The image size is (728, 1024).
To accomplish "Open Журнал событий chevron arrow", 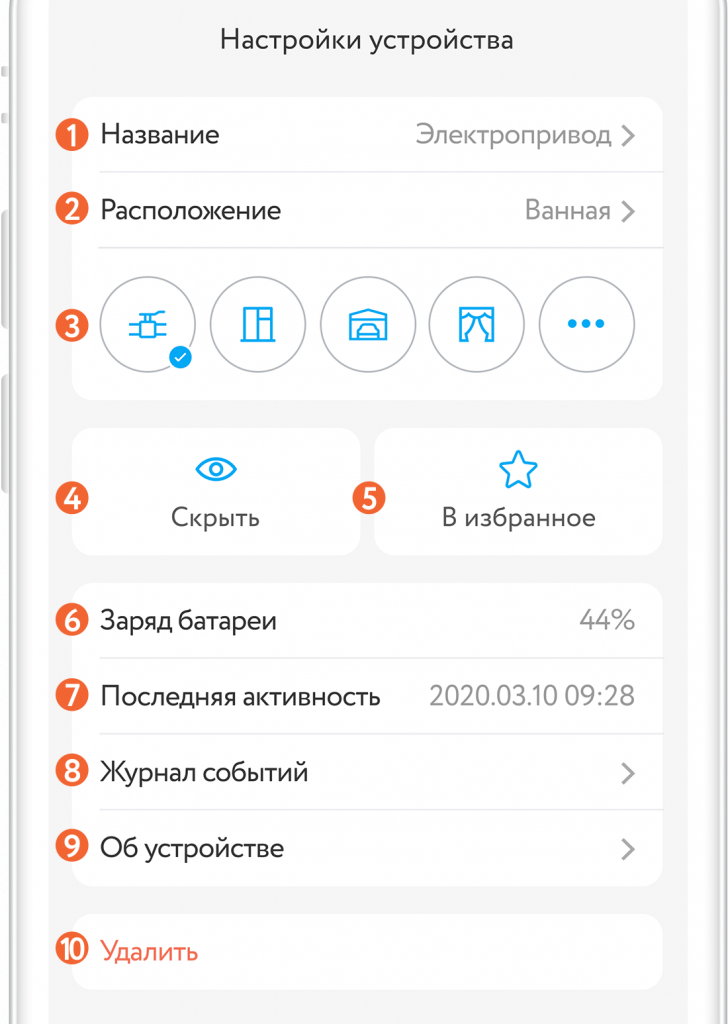I will click(x=628, y=773).
